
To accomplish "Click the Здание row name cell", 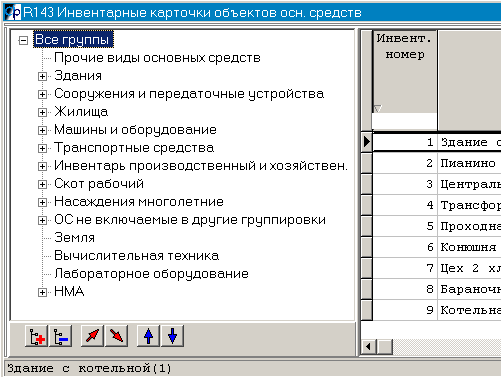I will [x=470, y=142].
